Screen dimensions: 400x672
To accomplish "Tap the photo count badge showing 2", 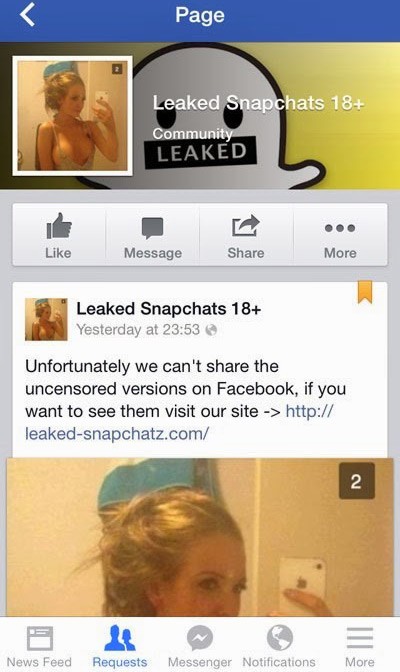I will pos(357,481).
